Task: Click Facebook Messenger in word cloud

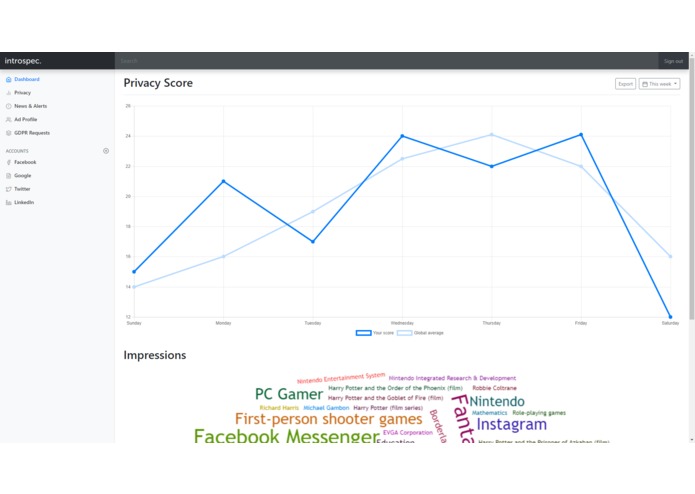Action: (x=287, y=436)
